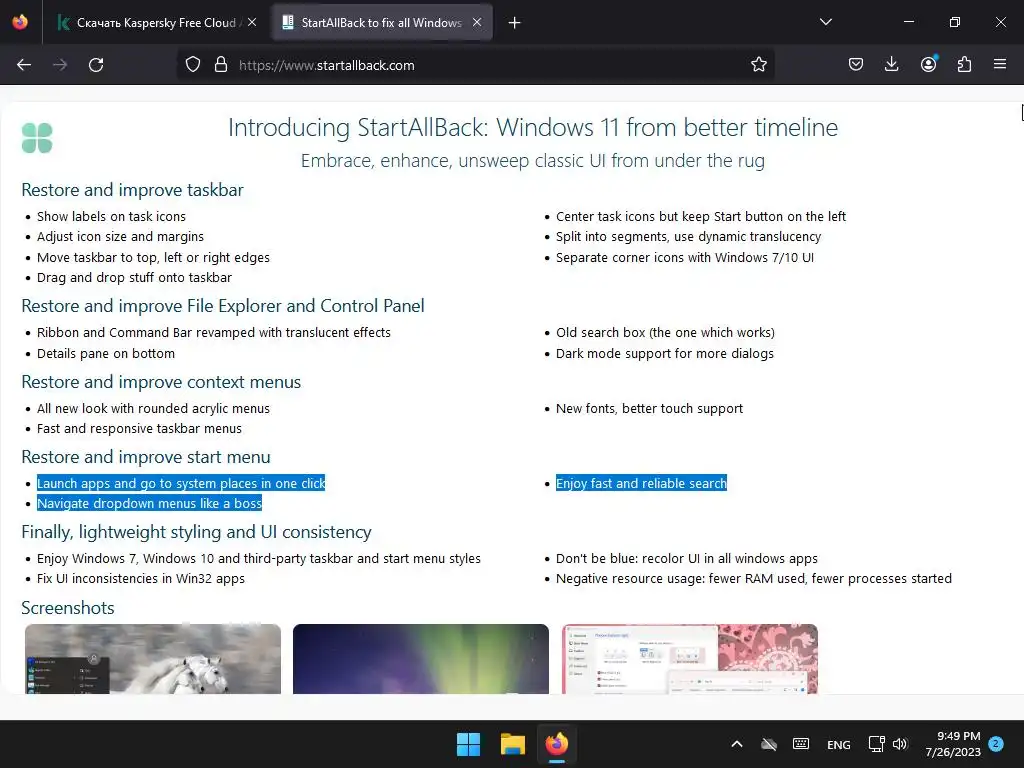
Task: Open the clock and calendar flyout
Action: (x=953, y=744)
